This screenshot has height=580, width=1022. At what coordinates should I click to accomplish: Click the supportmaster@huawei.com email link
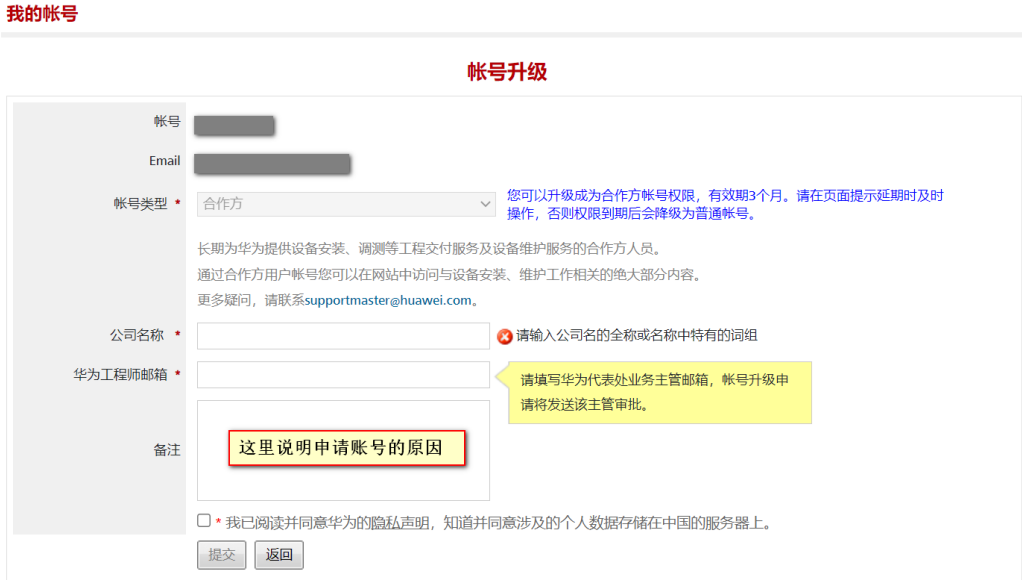(x=388, y=300)
